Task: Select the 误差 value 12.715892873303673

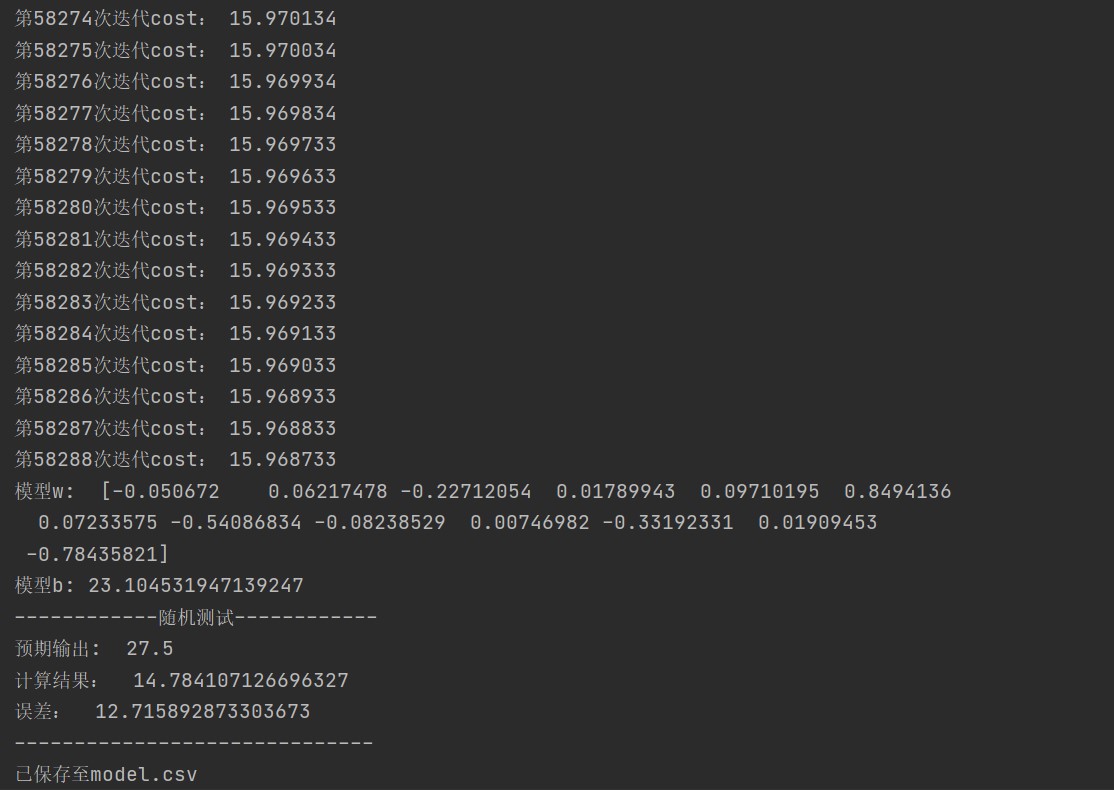Action: coord(202,712)
